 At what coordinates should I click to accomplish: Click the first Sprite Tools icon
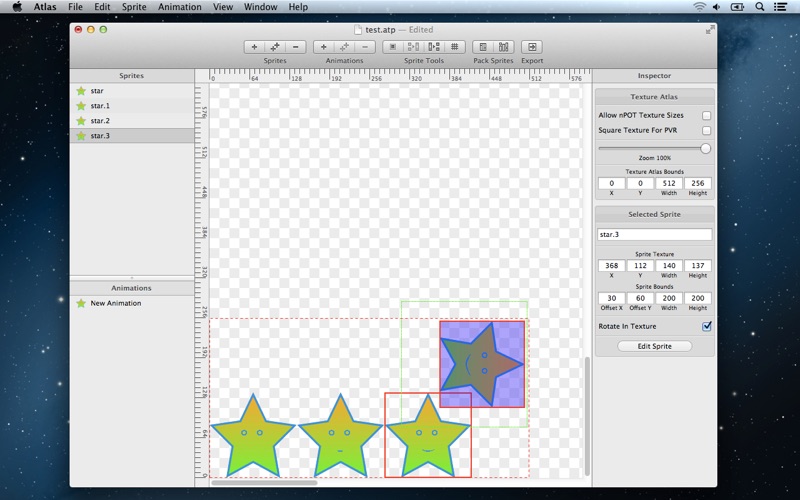click(x=392, y=47)
